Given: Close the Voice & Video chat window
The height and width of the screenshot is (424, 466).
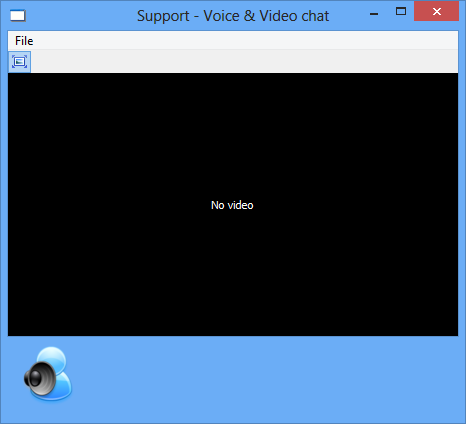Looking at the screenshot, I should (437, 12).
